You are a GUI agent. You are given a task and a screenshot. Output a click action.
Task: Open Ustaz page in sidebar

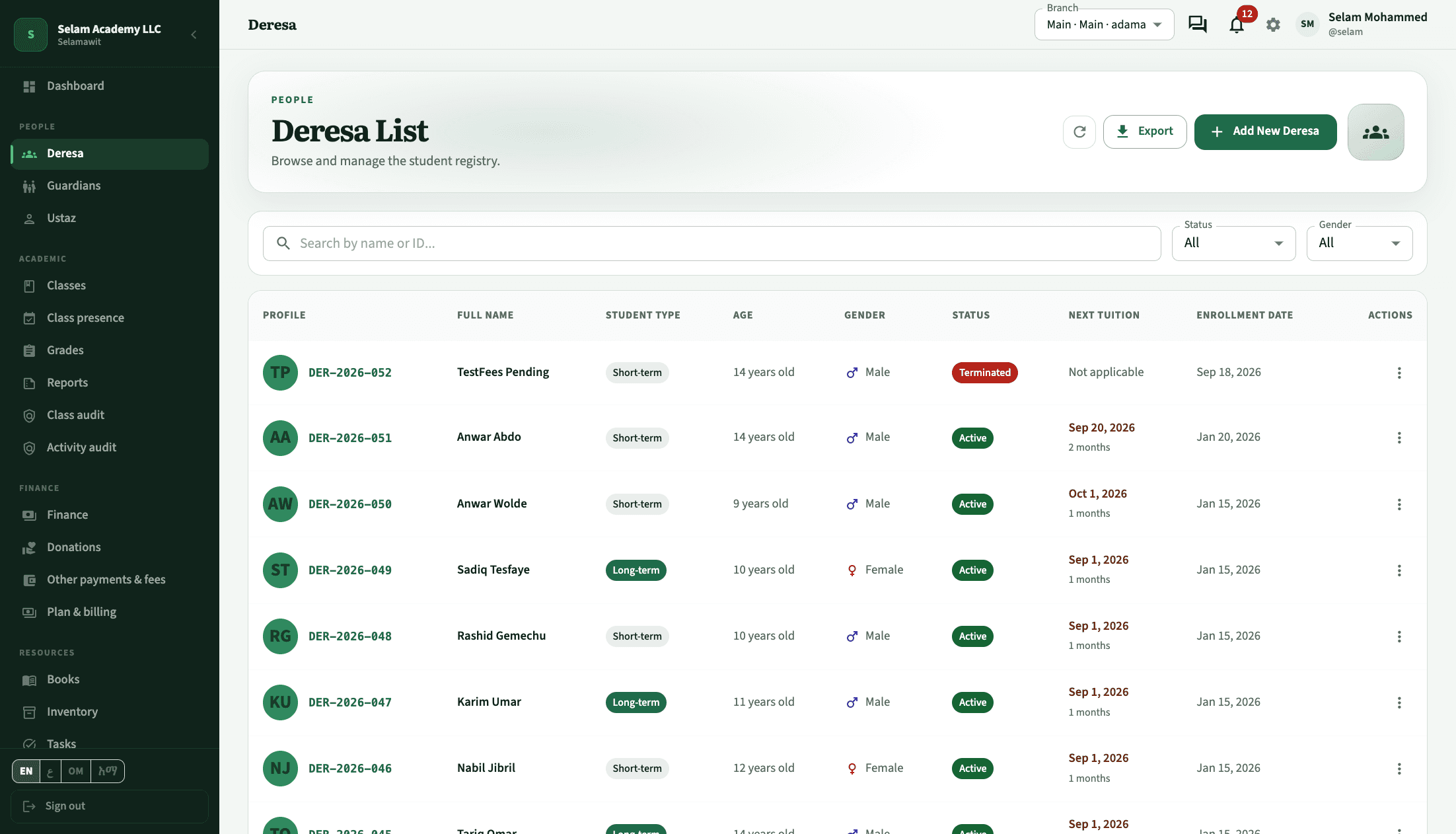click(110, 218)
